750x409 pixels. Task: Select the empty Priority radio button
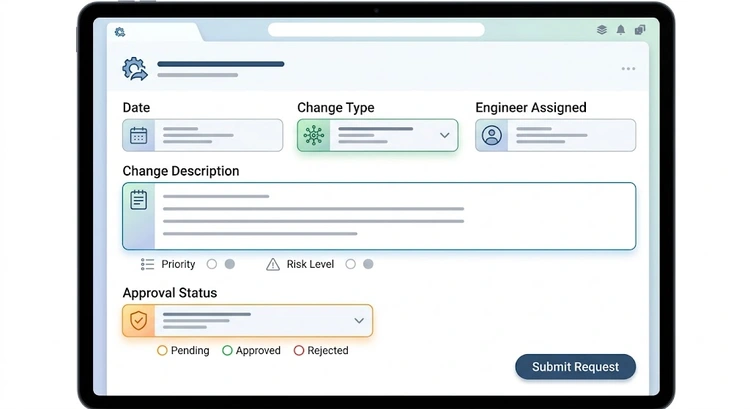(x=212, y=264)
